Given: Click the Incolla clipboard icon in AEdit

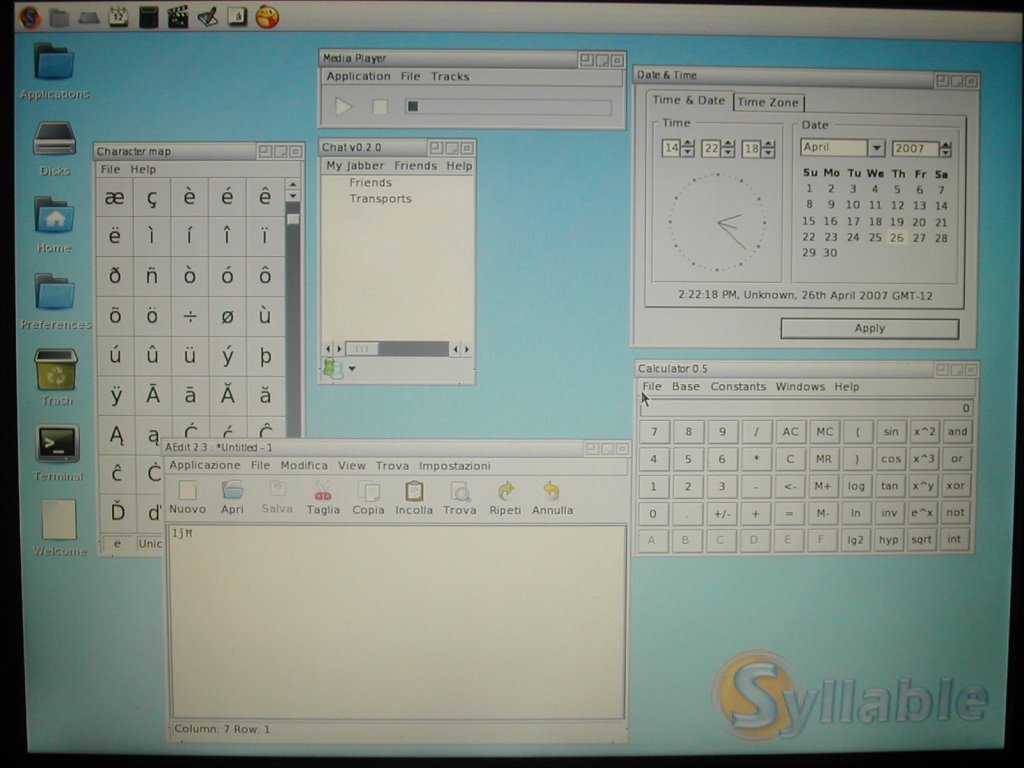Looking at the screenshot, I should tap(414, 491).
